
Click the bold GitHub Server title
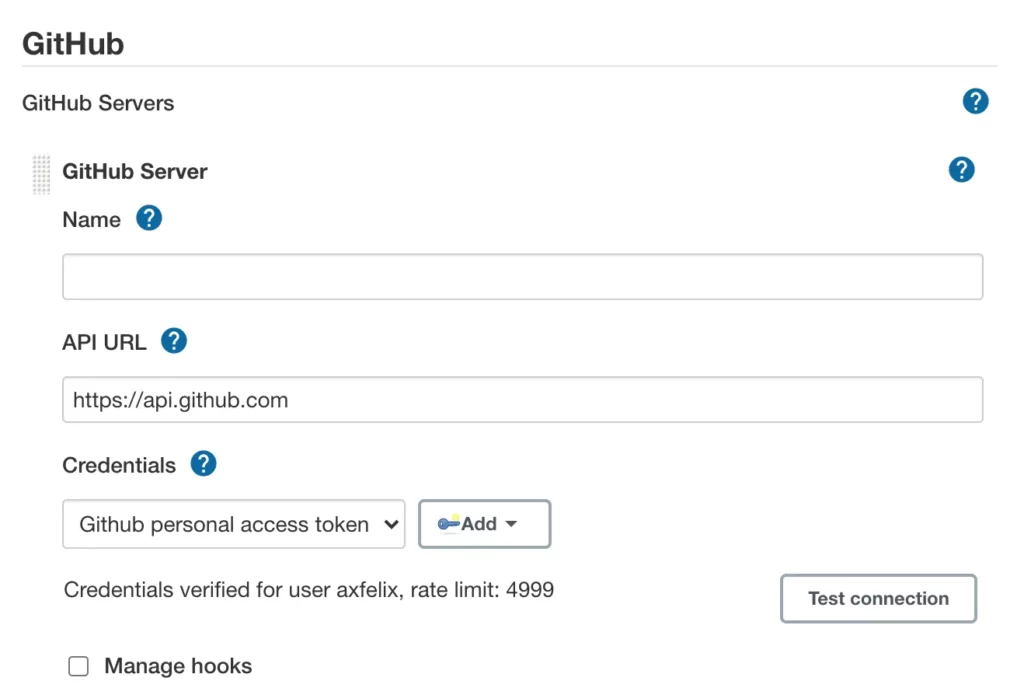(x=135, y=172)
